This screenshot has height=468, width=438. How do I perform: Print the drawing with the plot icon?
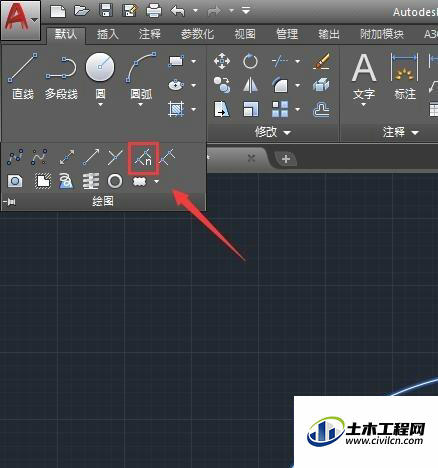(x=154, y=11)
